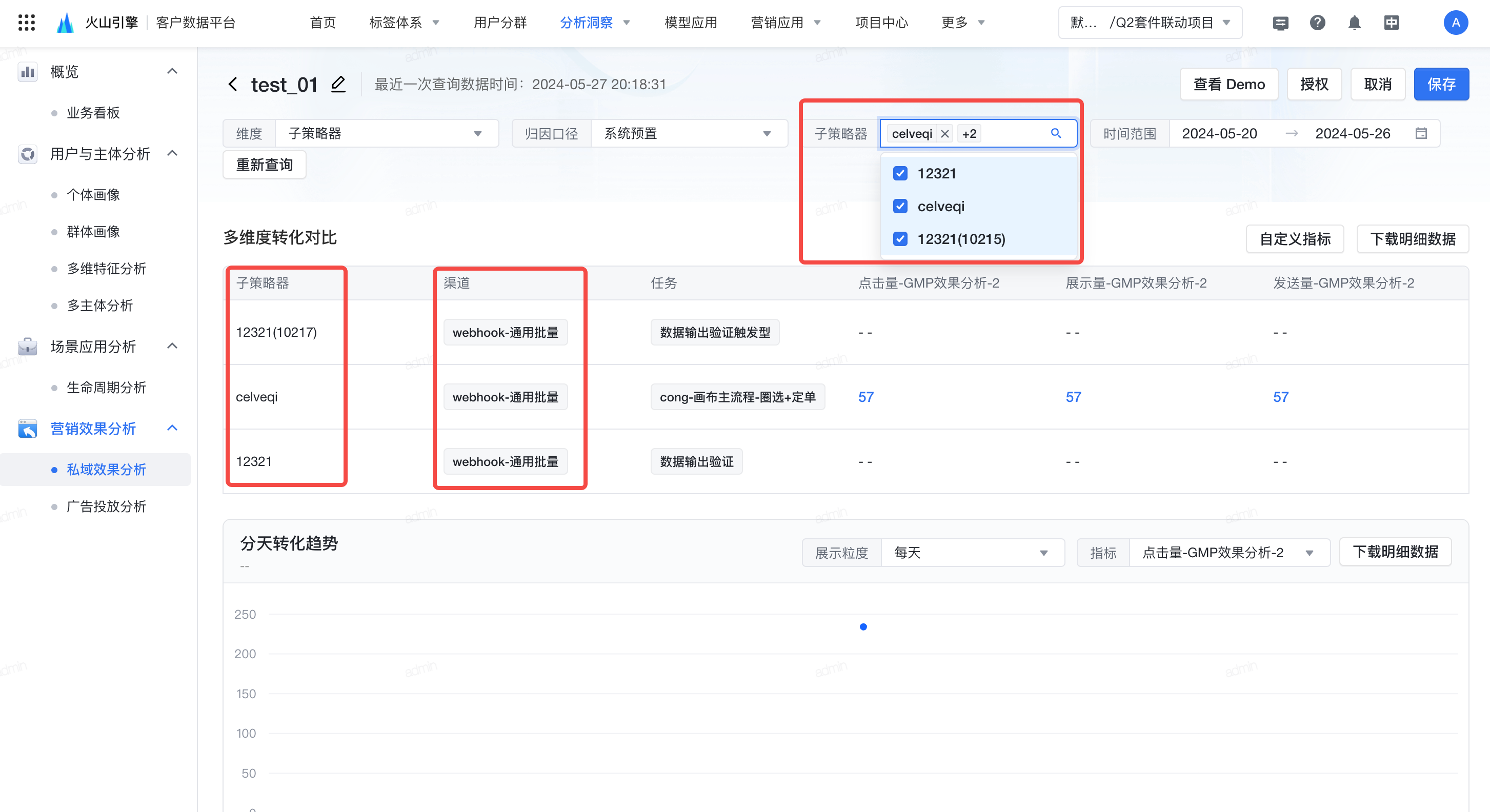Click the end date 2024-05-26 field

[x=1353, y=134]
